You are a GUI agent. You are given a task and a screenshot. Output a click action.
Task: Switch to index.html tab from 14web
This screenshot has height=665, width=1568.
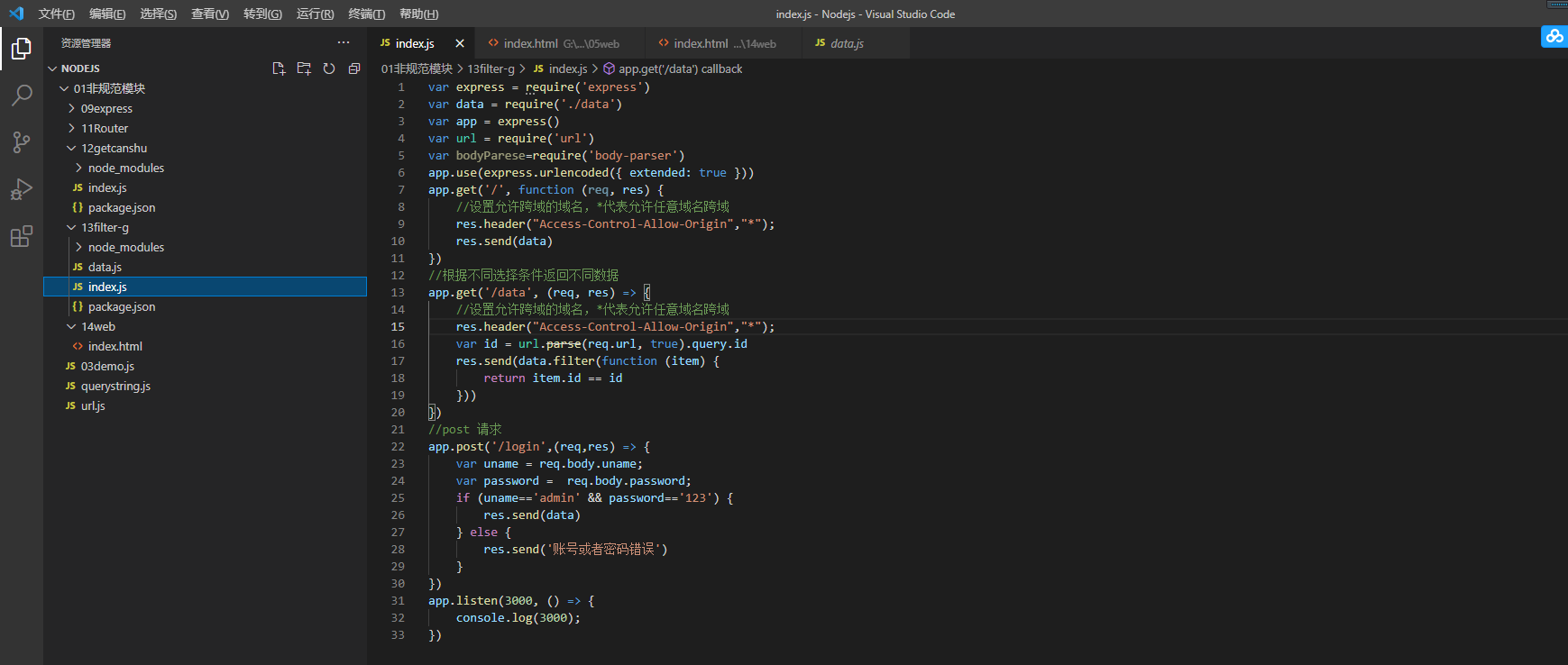point(724,43)
